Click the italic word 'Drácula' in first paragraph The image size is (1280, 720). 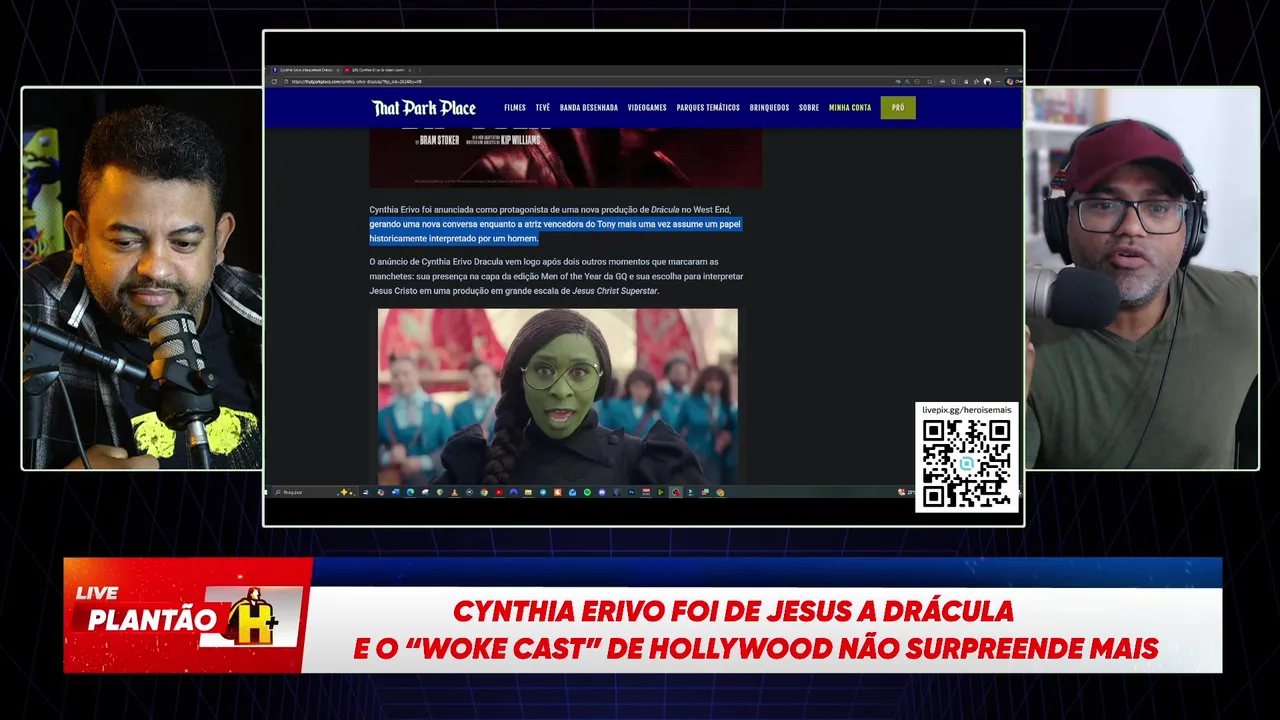tap(665, 210)
